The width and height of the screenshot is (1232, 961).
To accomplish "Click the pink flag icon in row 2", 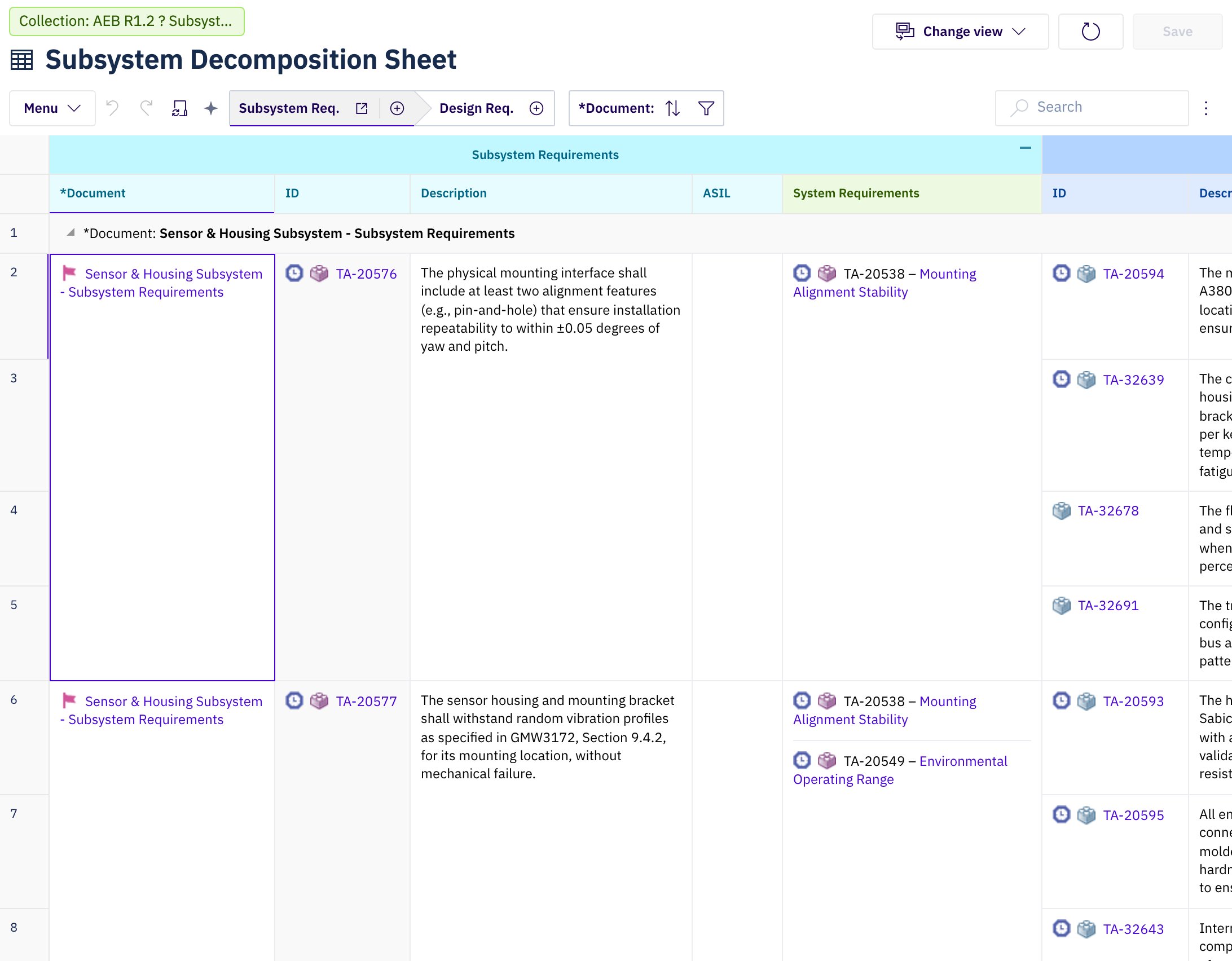I will coord(69,274).
